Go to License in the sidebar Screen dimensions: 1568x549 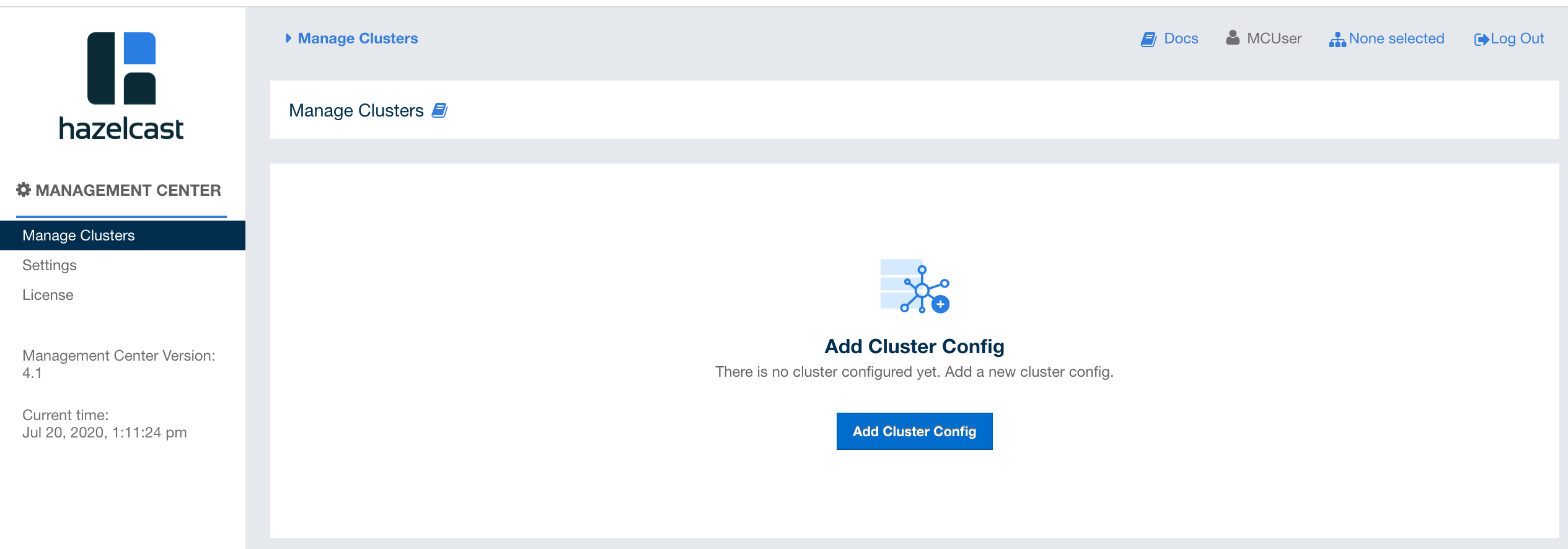[x=48, y=295]
